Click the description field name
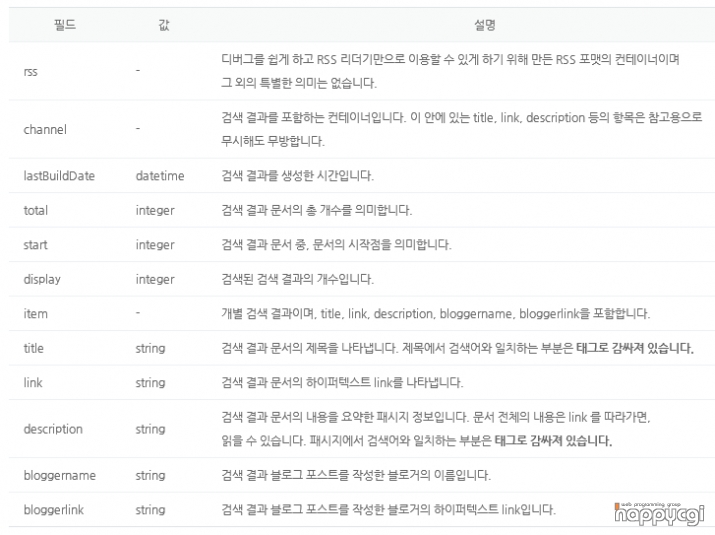 pyautogui.click(x=53, y=429)
